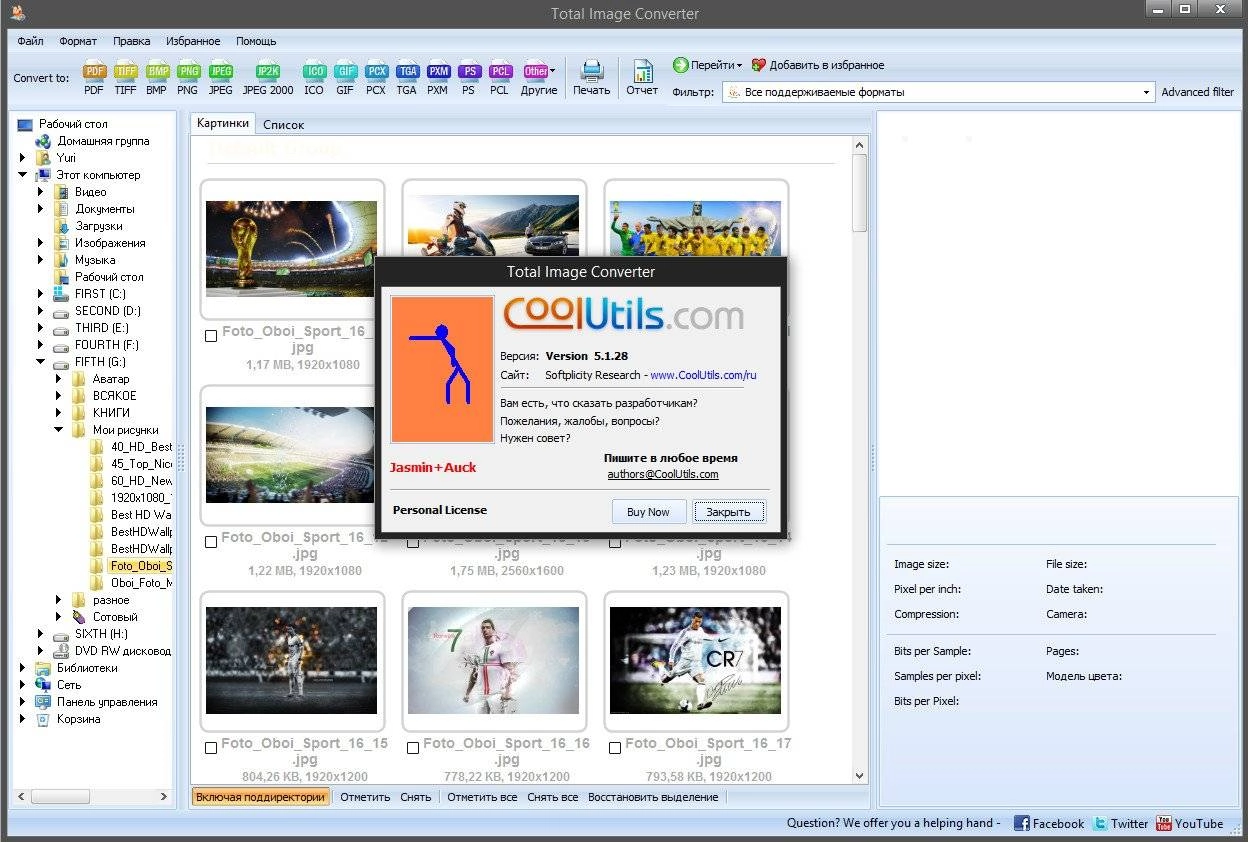Switch to the Картинки tab
The height and width of the screenshot is (842, 1248).
tap(223, 123)
